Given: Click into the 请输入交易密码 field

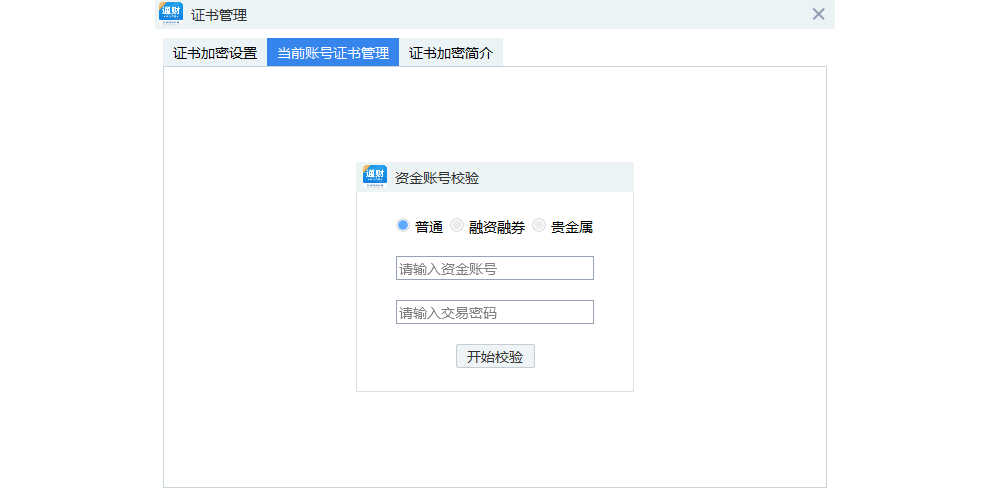Looking at the screenshot, I should [495, 312].
